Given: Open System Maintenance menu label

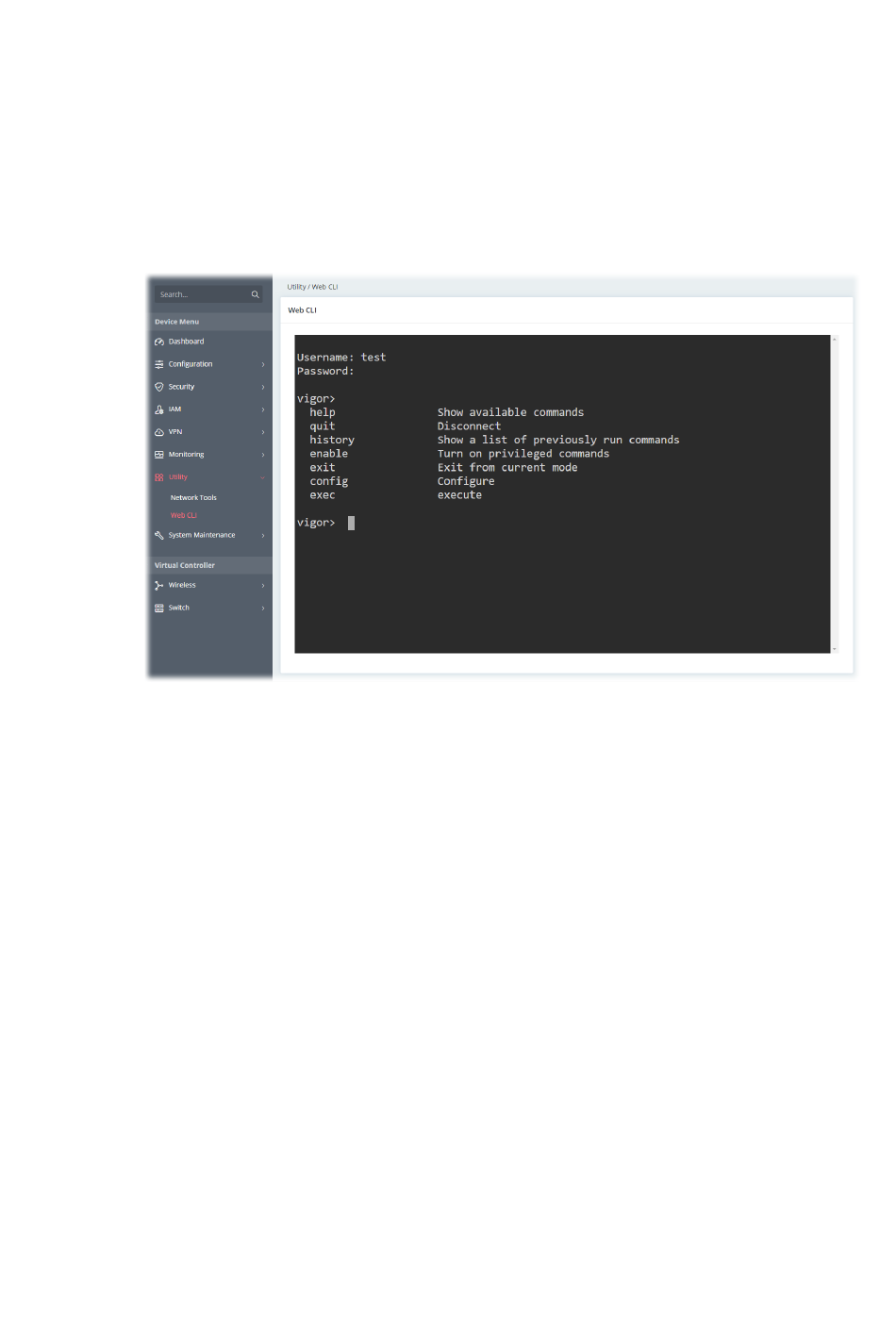Looking at the screenshot, I should (x=202, y=535).
